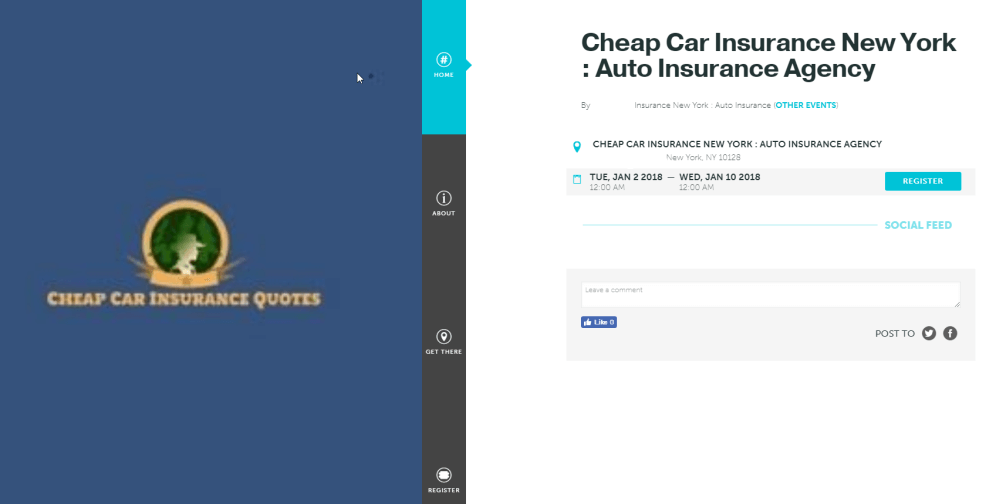Open the Get There map pin
The width and height of the screenshot is (996, 504).
click(443, 337)
